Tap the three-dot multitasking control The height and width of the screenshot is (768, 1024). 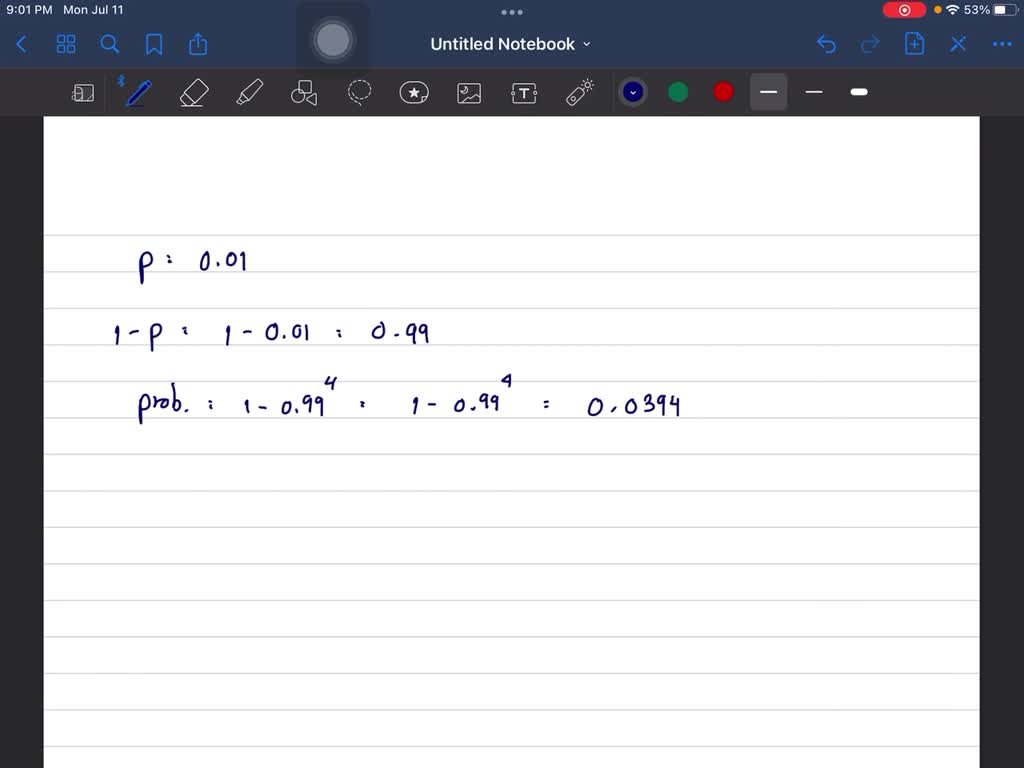[x=511, y=12]
